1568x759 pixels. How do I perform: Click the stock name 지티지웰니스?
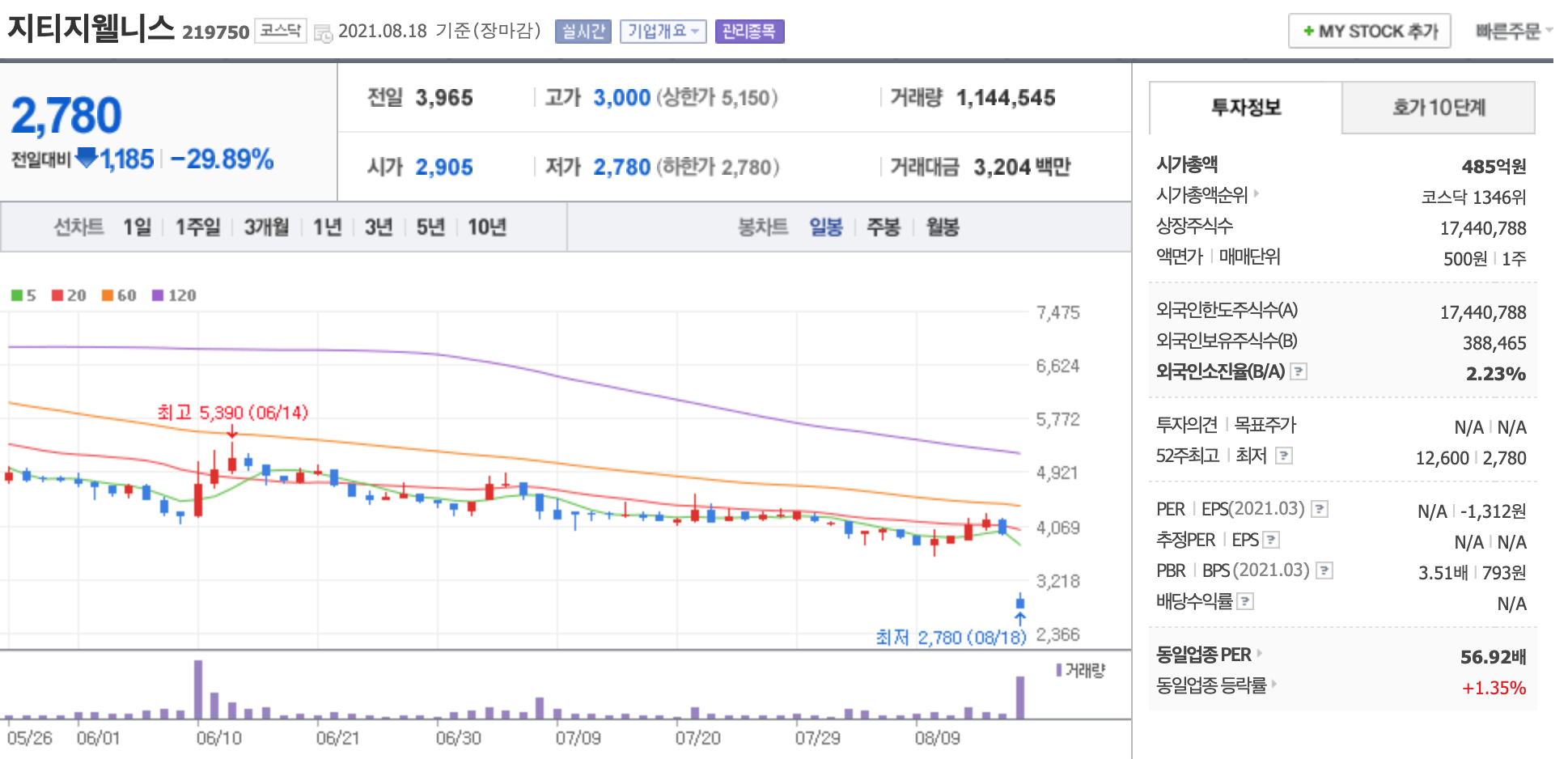coord(91,28)
